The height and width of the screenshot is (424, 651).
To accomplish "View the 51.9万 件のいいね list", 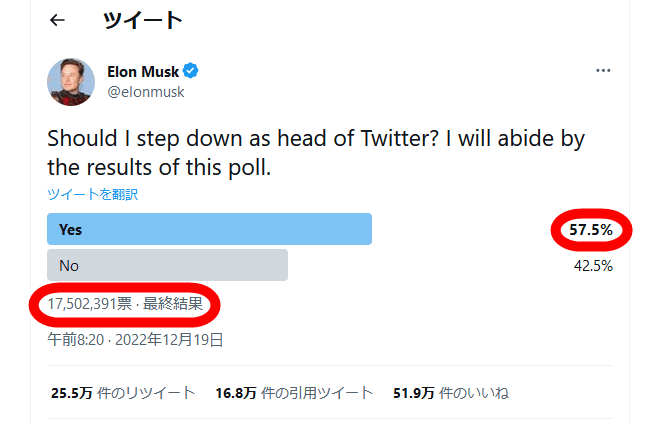I will click(x=451, y=393).
